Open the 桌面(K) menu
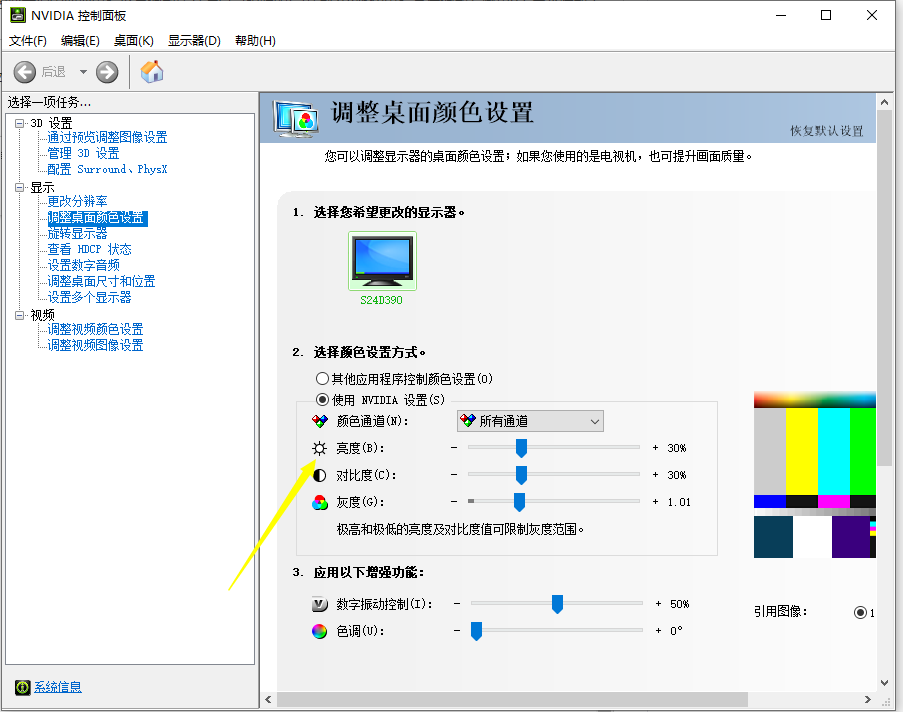This screenshot has height=712, width=903. [x=134, y=41]
